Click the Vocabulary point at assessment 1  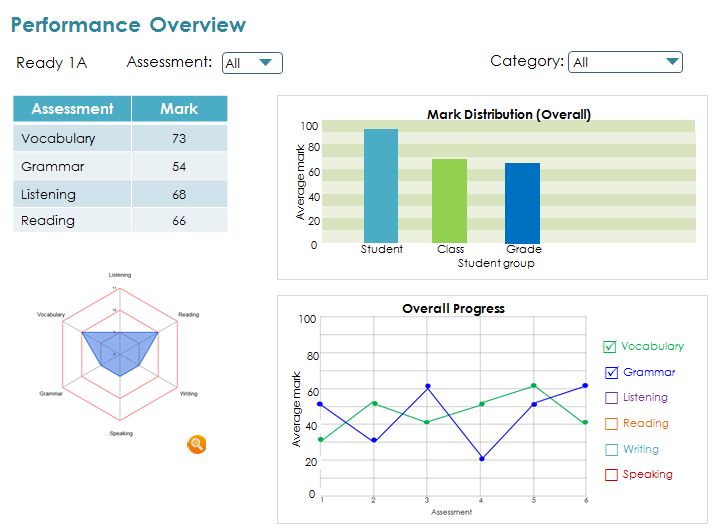pos(320,439)
